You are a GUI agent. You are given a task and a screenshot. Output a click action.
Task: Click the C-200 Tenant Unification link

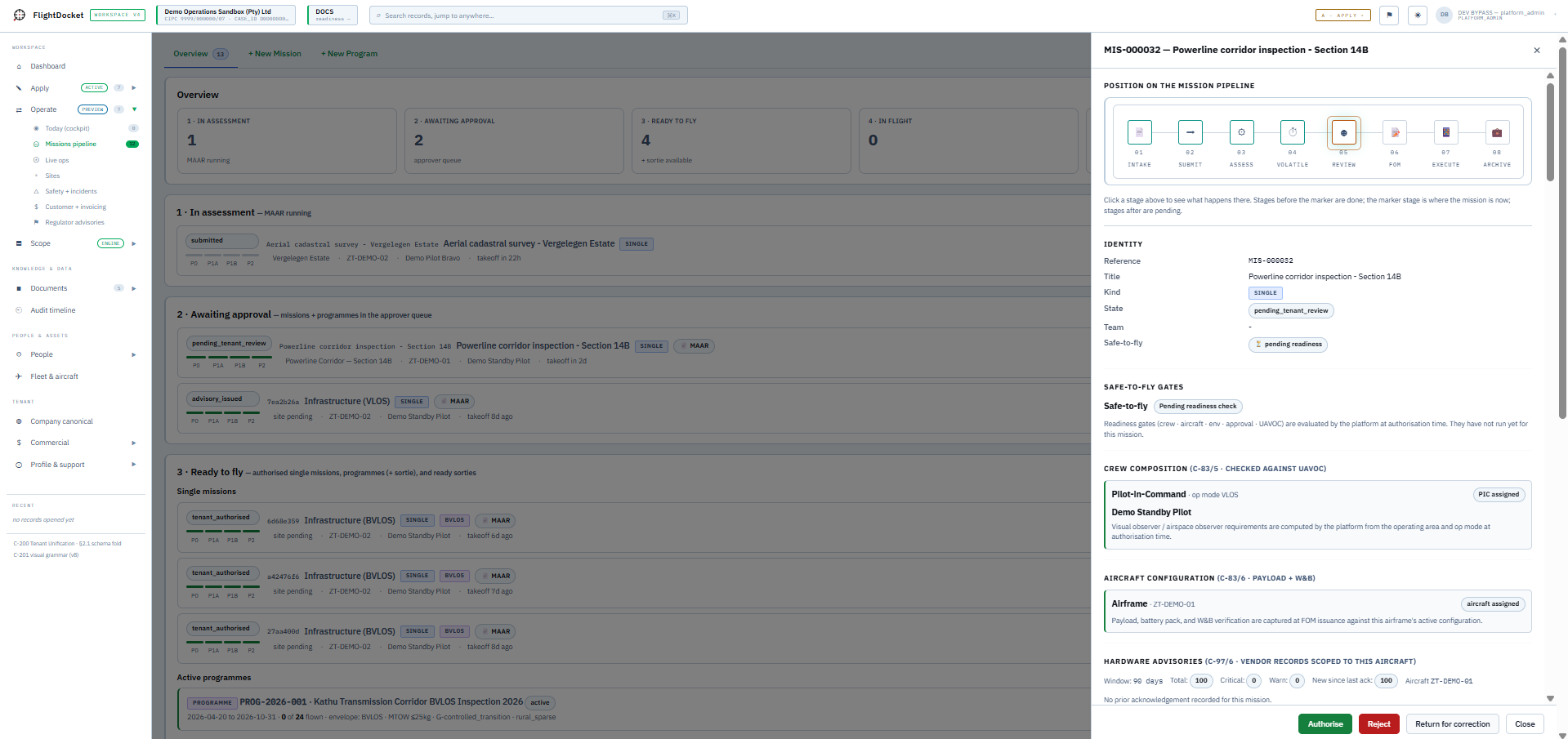click(x=67, y=543)
